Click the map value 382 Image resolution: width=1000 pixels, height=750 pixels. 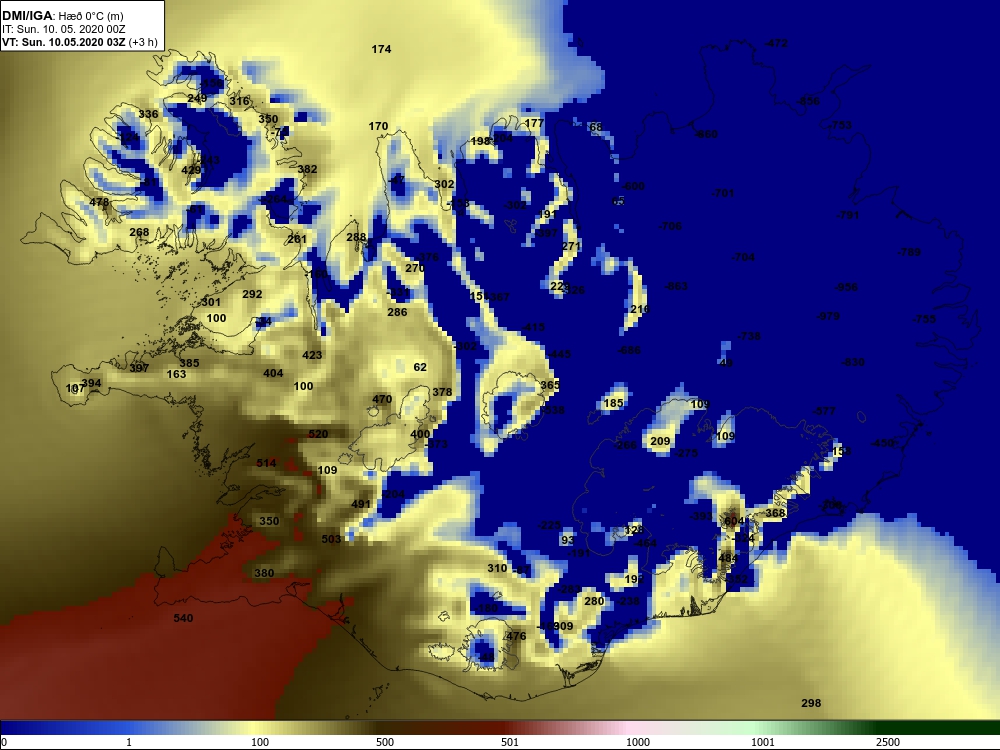[x=307, y=169]
